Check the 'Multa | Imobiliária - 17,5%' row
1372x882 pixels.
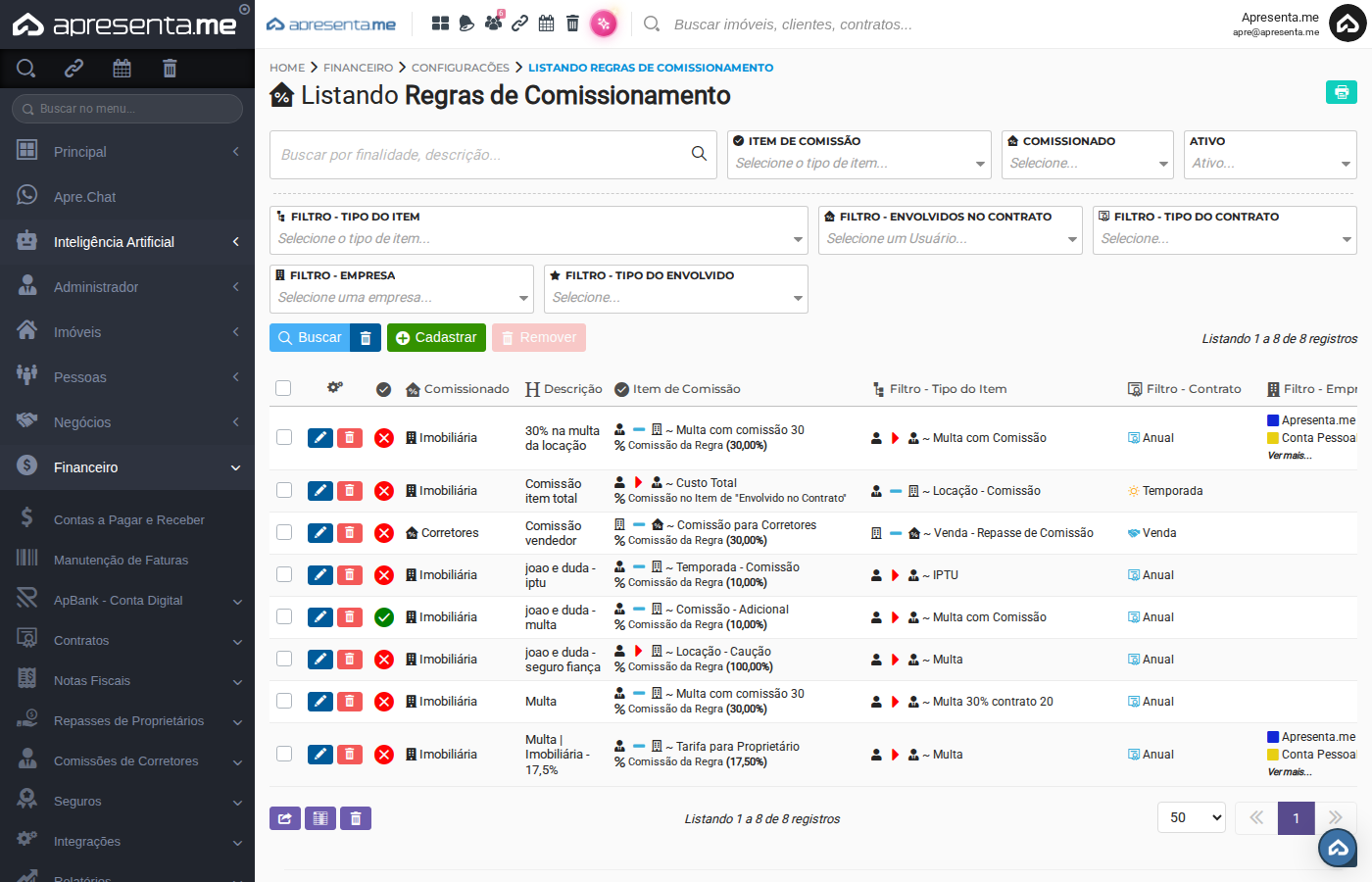284,754
